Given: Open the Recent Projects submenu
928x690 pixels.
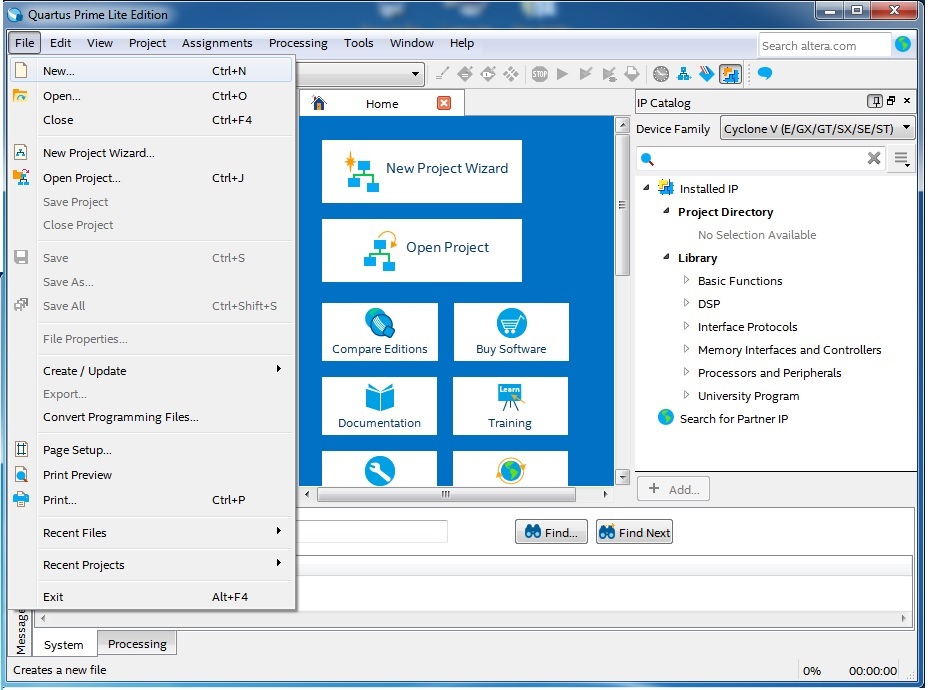Looking at the screenshot, I should [152, 565].
